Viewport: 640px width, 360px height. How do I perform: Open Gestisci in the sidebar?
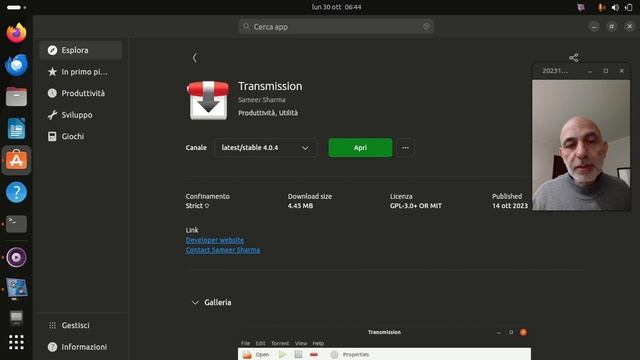(x=81, y=325)
